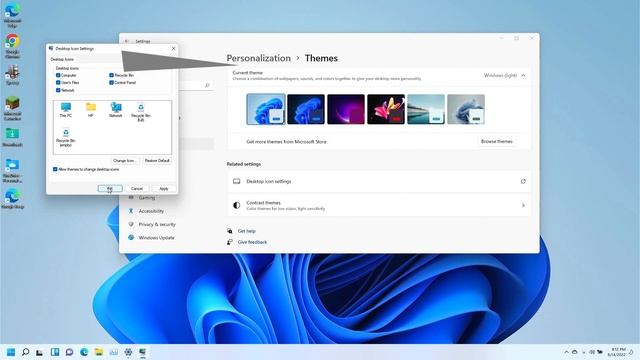
Task: Select the Recycle Bin (full) icon
Action: (141, 112)
